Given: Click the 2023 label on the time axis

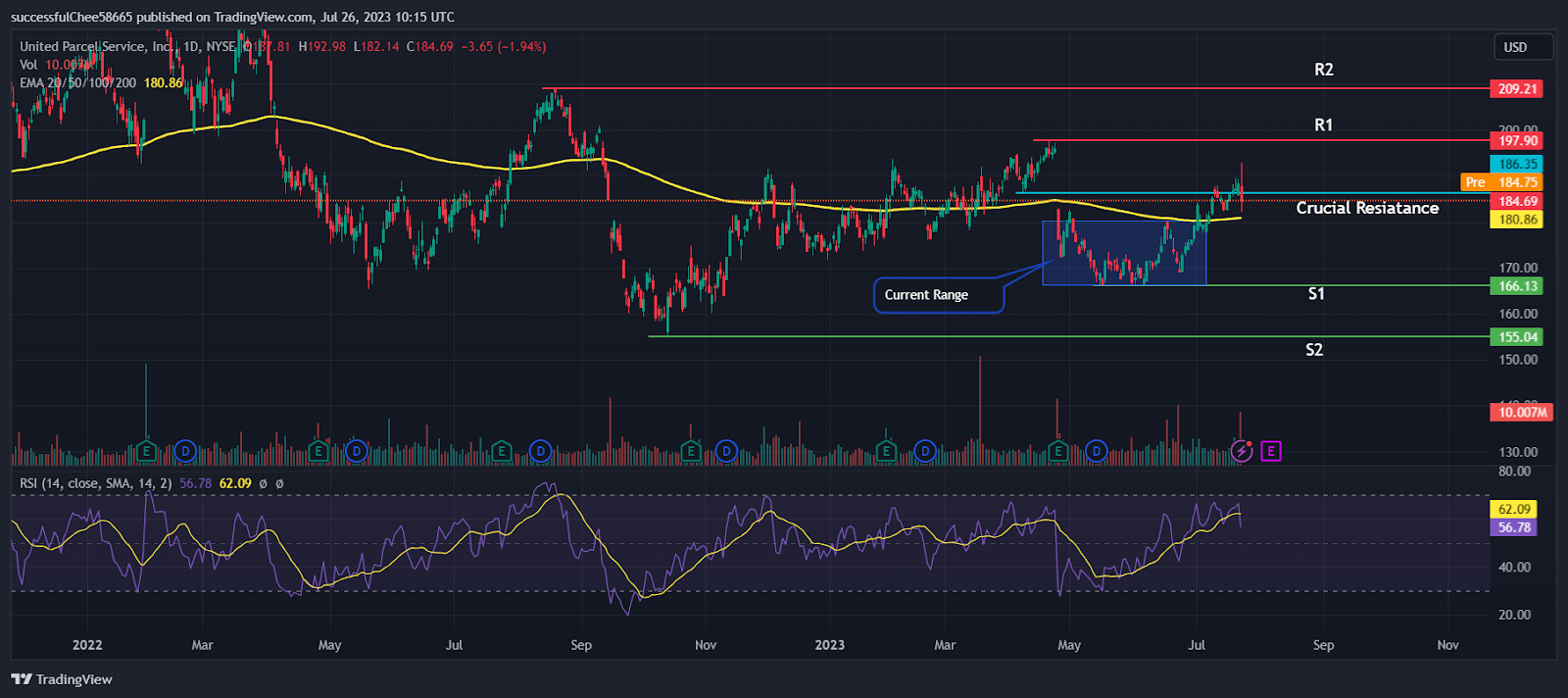Looking at the screenshot, I should pyautogui.click(x=829, y=645).
